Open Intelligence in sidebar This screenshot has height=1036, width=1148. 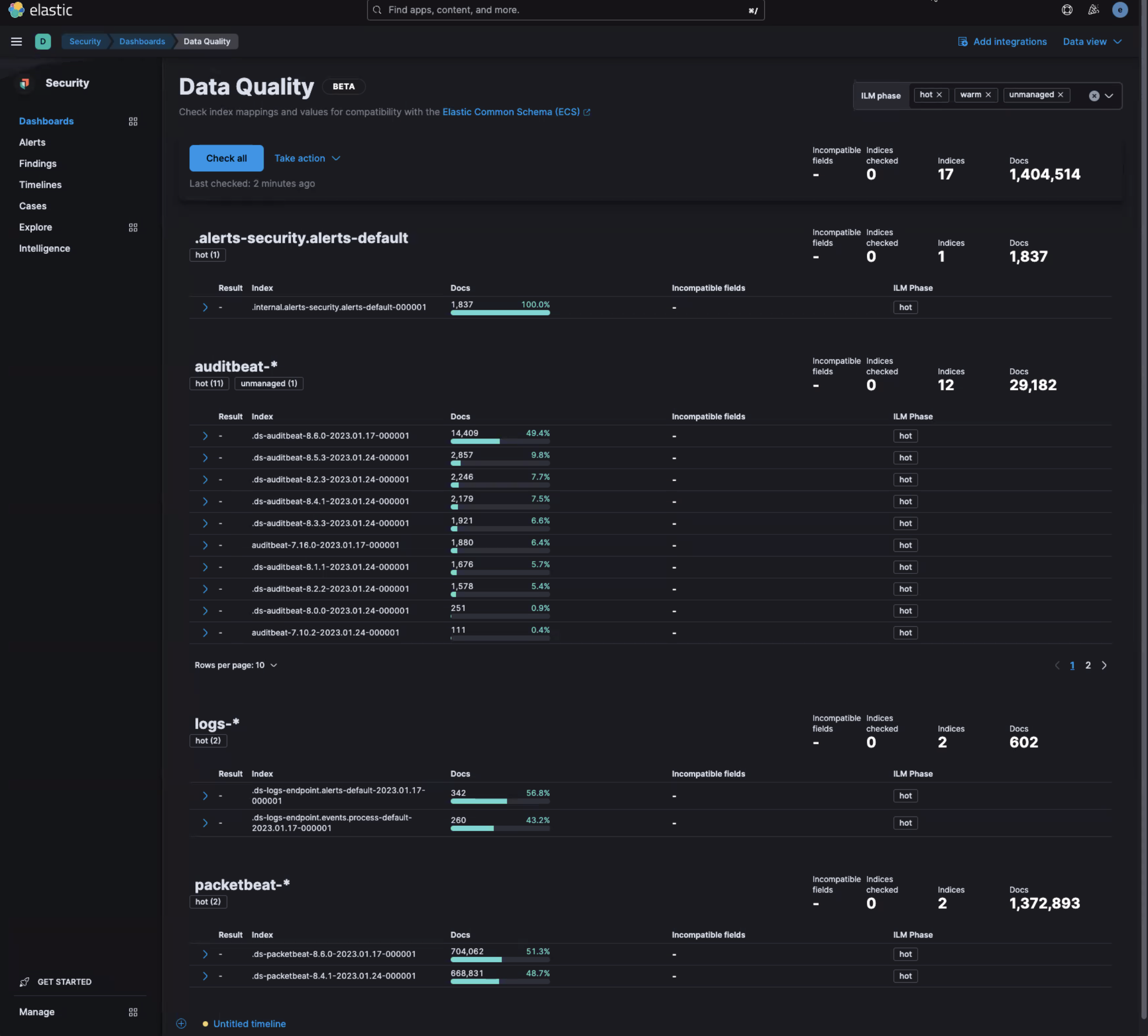click(45, 248)
